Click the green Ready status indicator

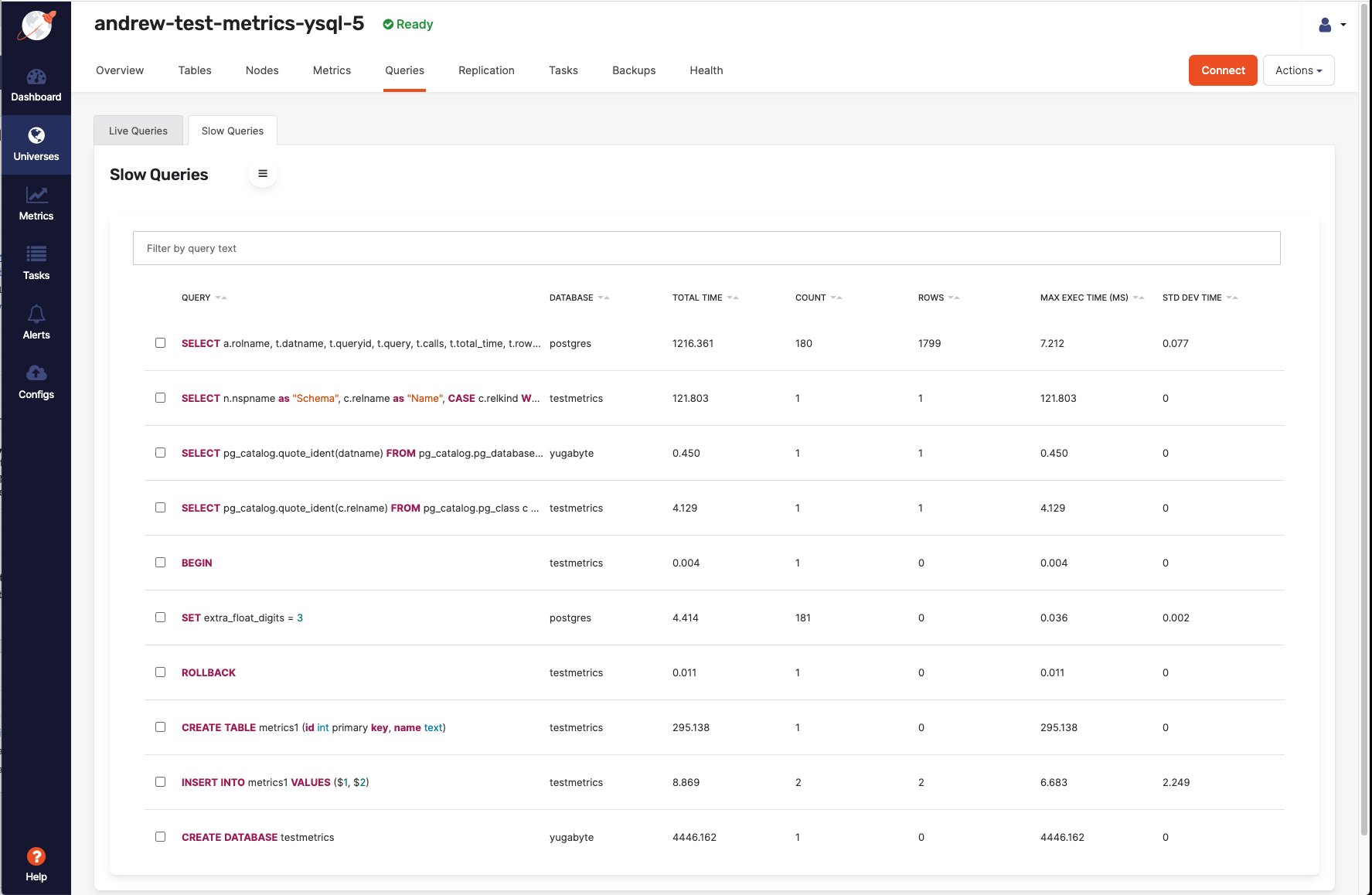[408, 25]
